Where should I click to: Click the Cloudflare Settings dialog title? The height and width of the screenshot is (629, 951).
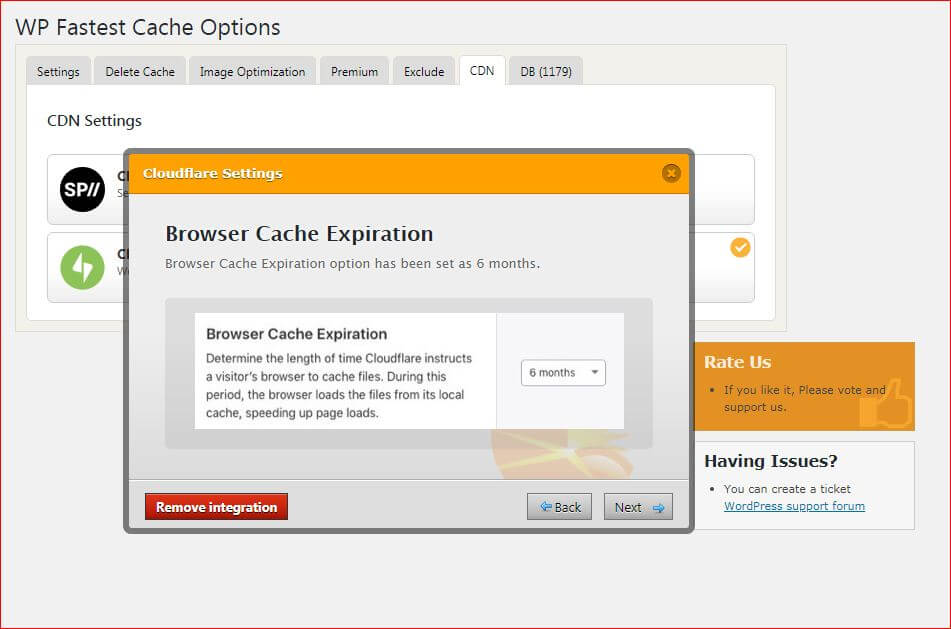213,173
